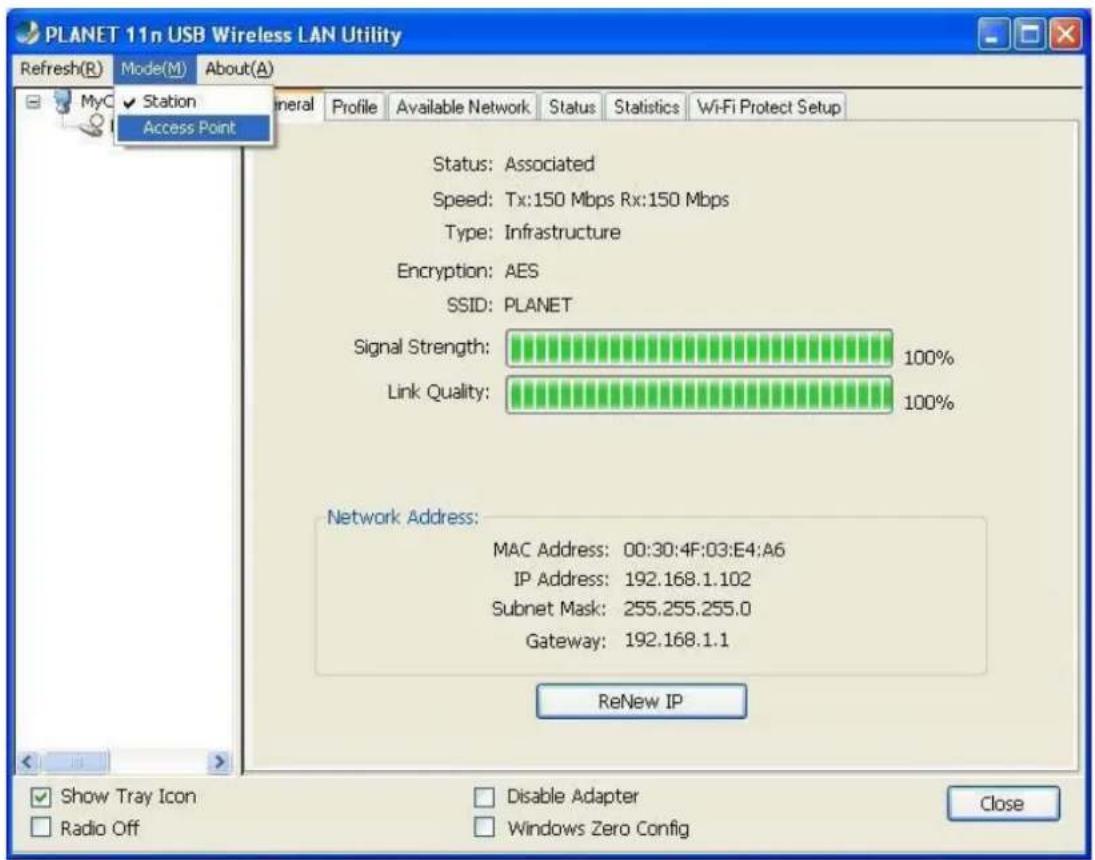This screenshot has height=860, width=1095.
Task: Click the tree panel horizontal scrollbar thumb
Action: click(75, 761)
